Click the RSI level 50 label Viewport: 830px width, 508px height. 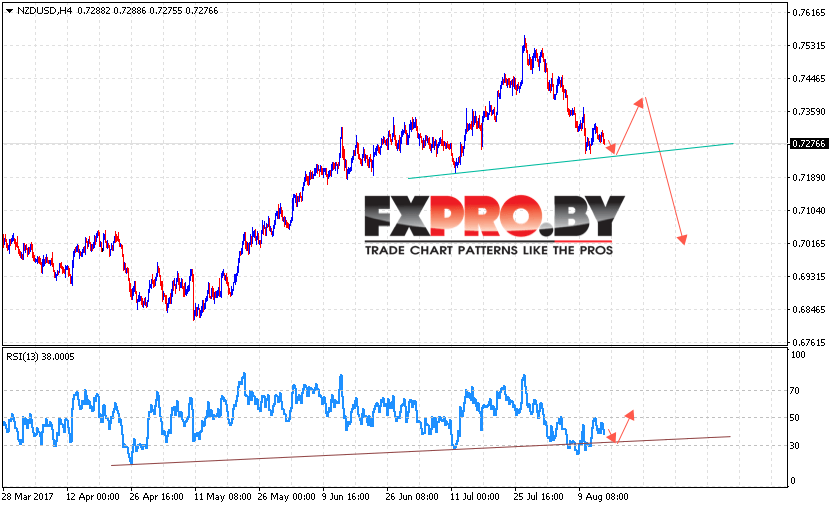(x=795, y=418)
